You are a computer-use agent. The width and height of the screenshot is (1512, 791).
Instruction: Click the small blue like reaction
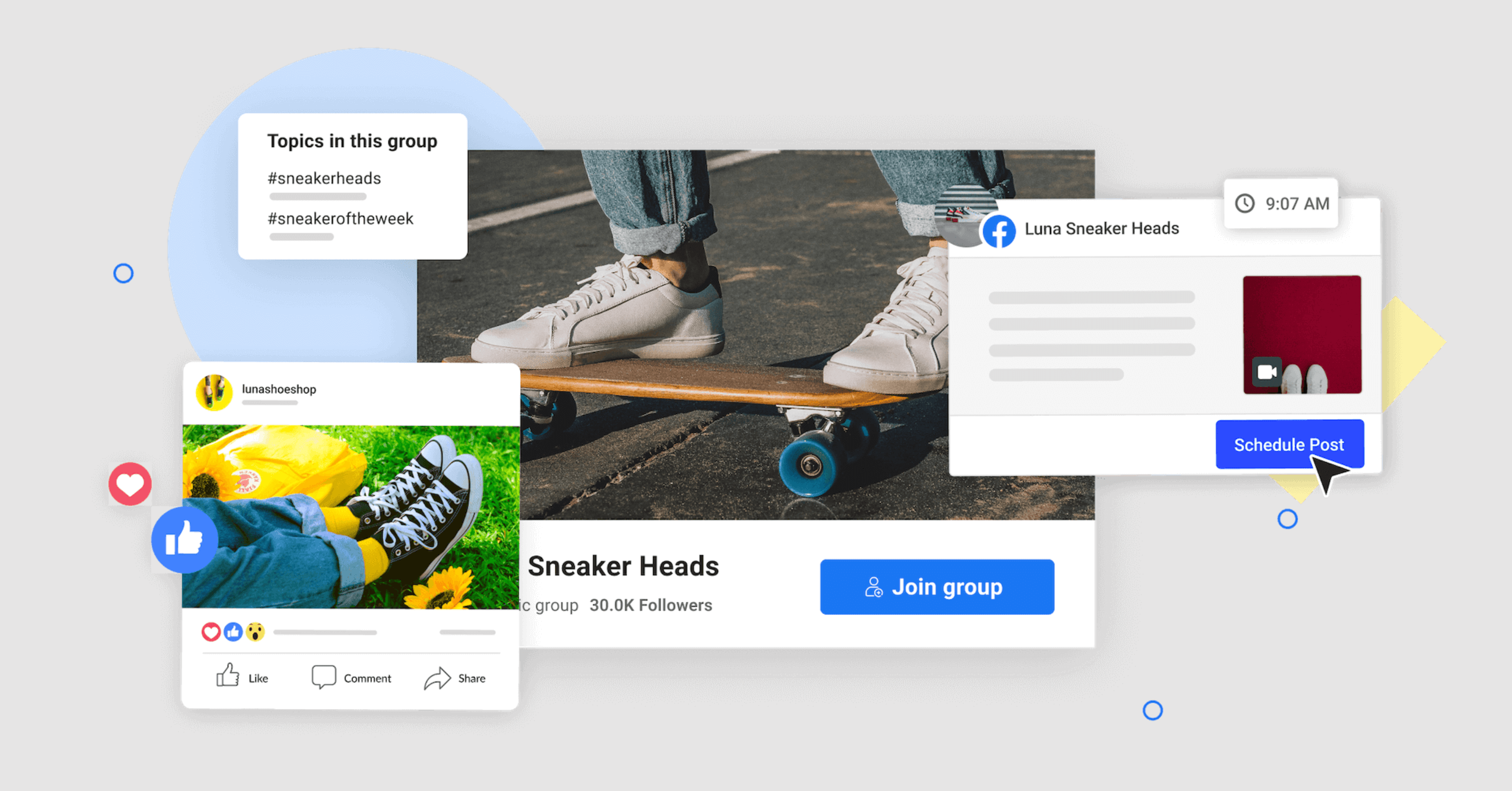tap(233, 632)
